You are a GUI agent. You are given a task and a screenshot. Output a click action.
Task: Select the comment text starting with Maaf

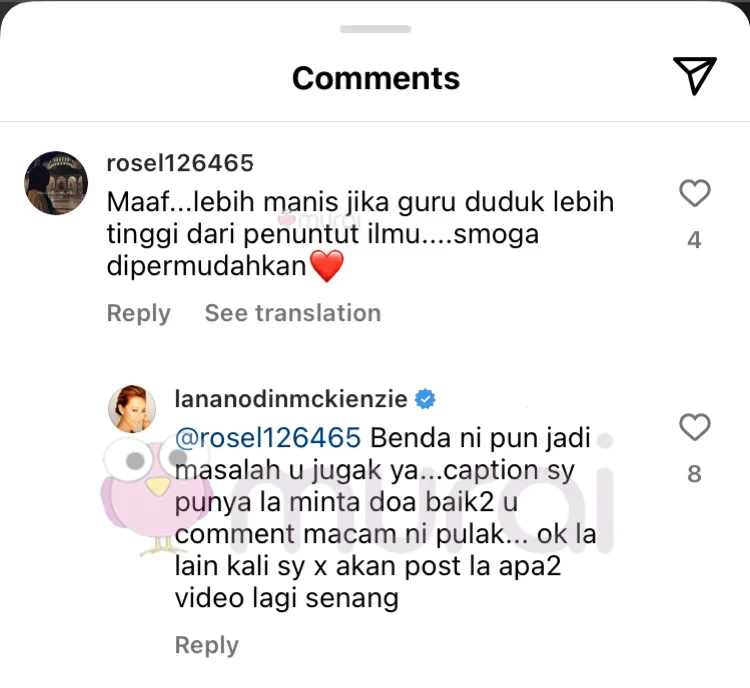(360, 234)
